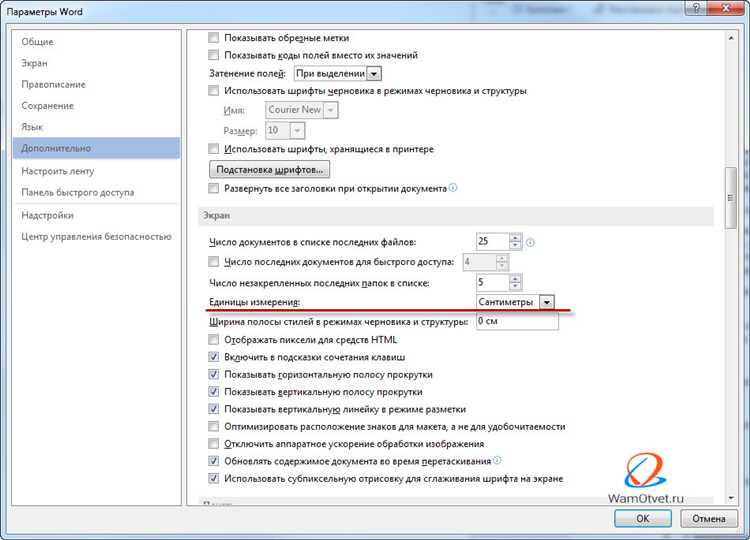Screen dimensions: 750x540
Task: Click the scrollbar up arrow
Action: point(730,37)
